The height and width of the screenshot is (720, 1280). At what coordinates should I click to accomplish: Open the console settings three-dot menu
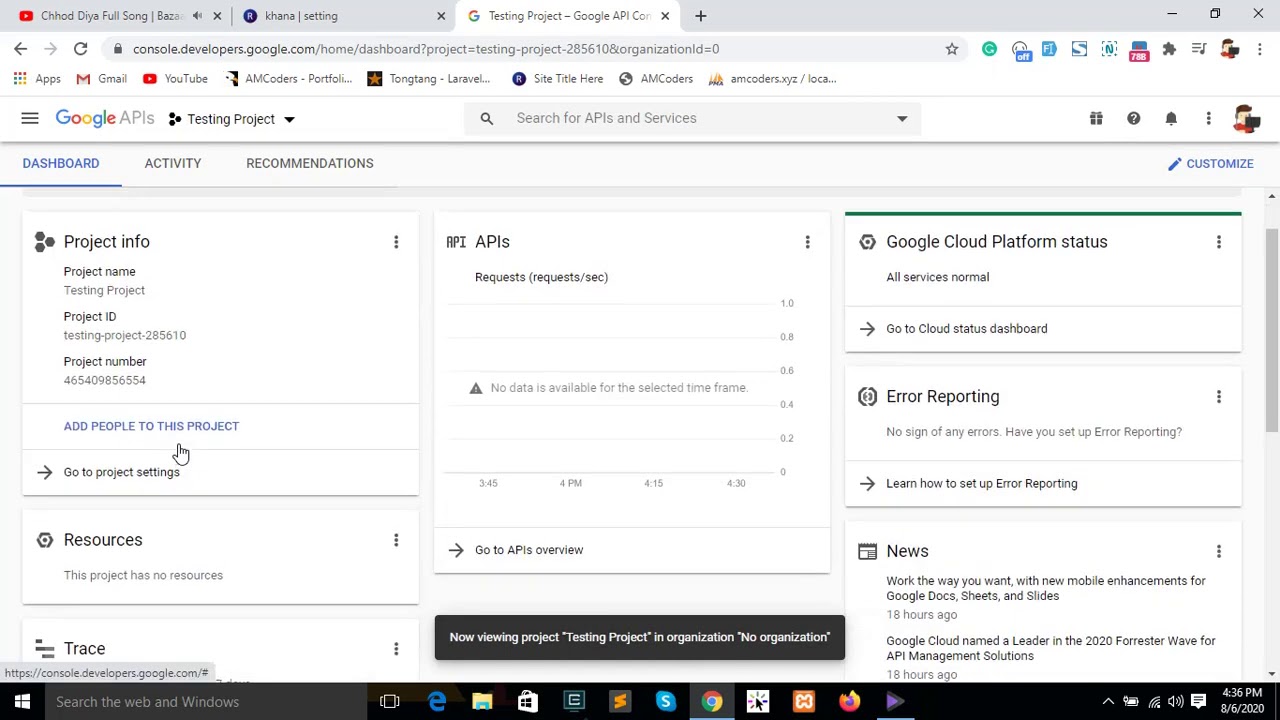tap(1208, 118)
